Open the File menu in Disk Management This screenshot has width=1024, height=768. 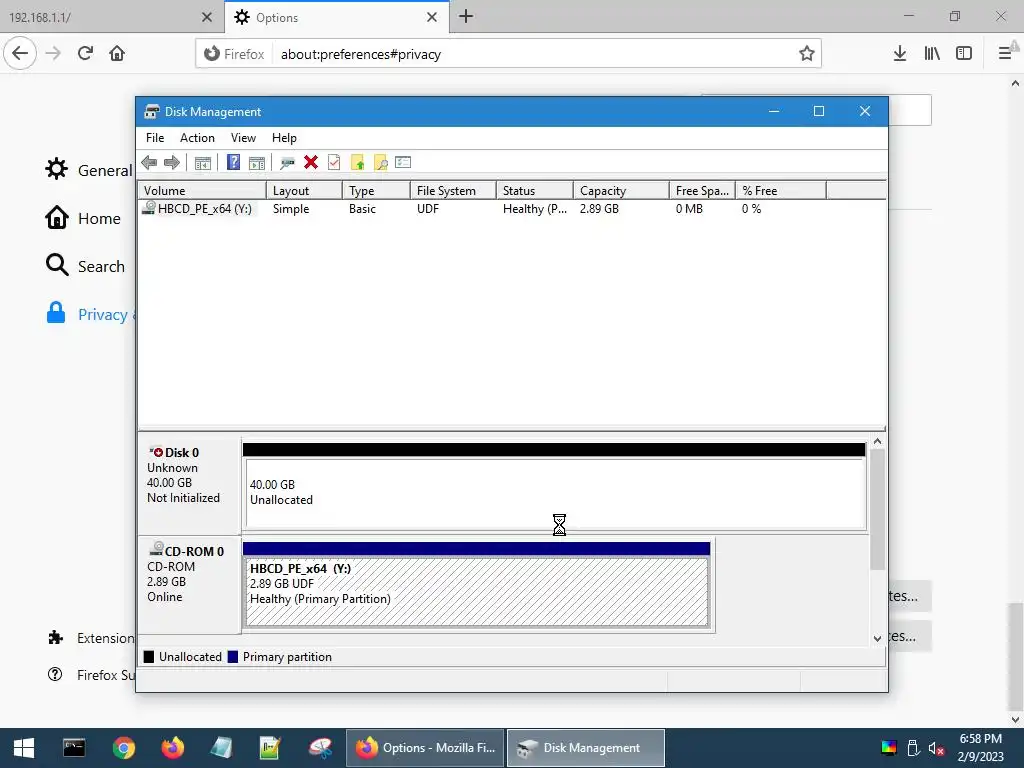(x=155, y=138)
